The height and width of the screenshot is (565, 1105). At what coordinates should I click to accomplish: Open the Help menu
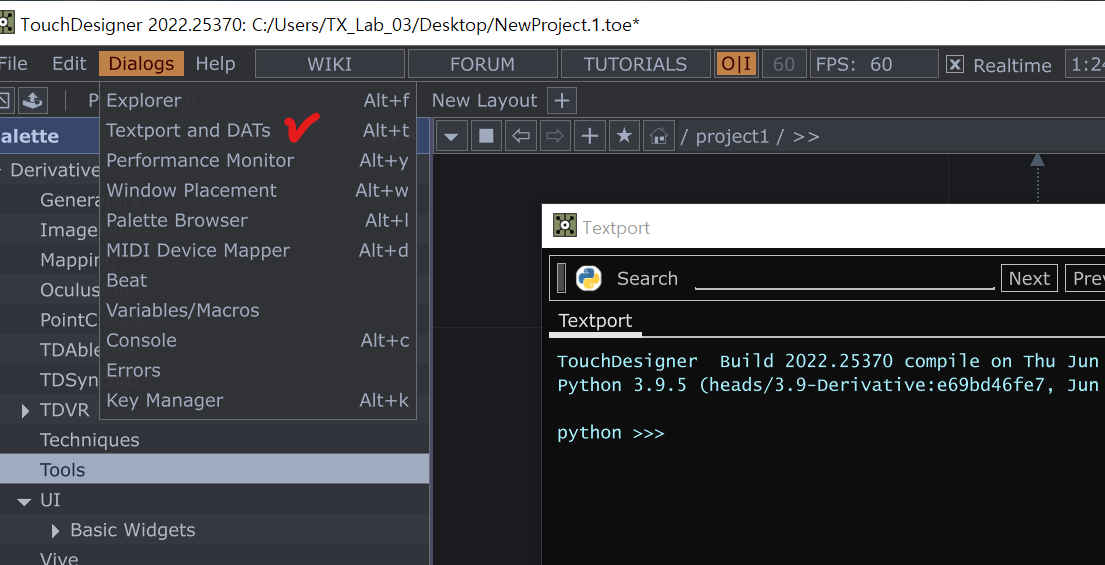click(x=215, y=63)
